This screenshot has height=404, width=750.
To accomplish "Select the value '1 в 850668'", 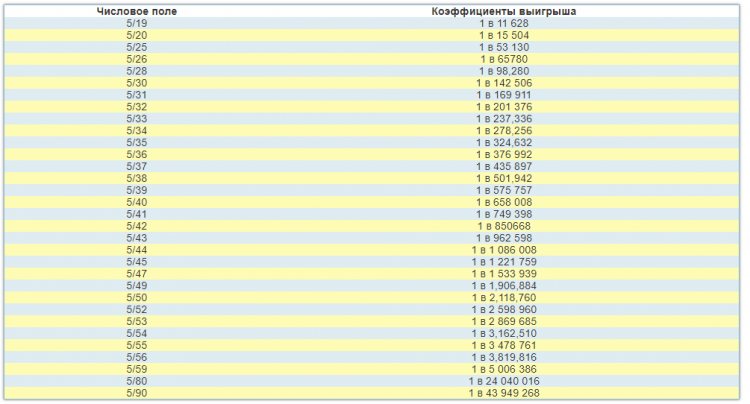I will point(504,227).
